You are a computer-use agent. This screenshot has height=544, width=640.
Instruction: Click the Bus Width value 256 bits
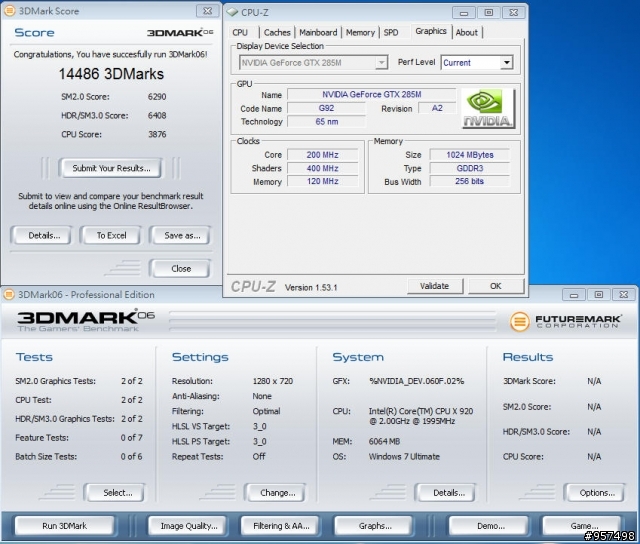click(x=469, y=181)
